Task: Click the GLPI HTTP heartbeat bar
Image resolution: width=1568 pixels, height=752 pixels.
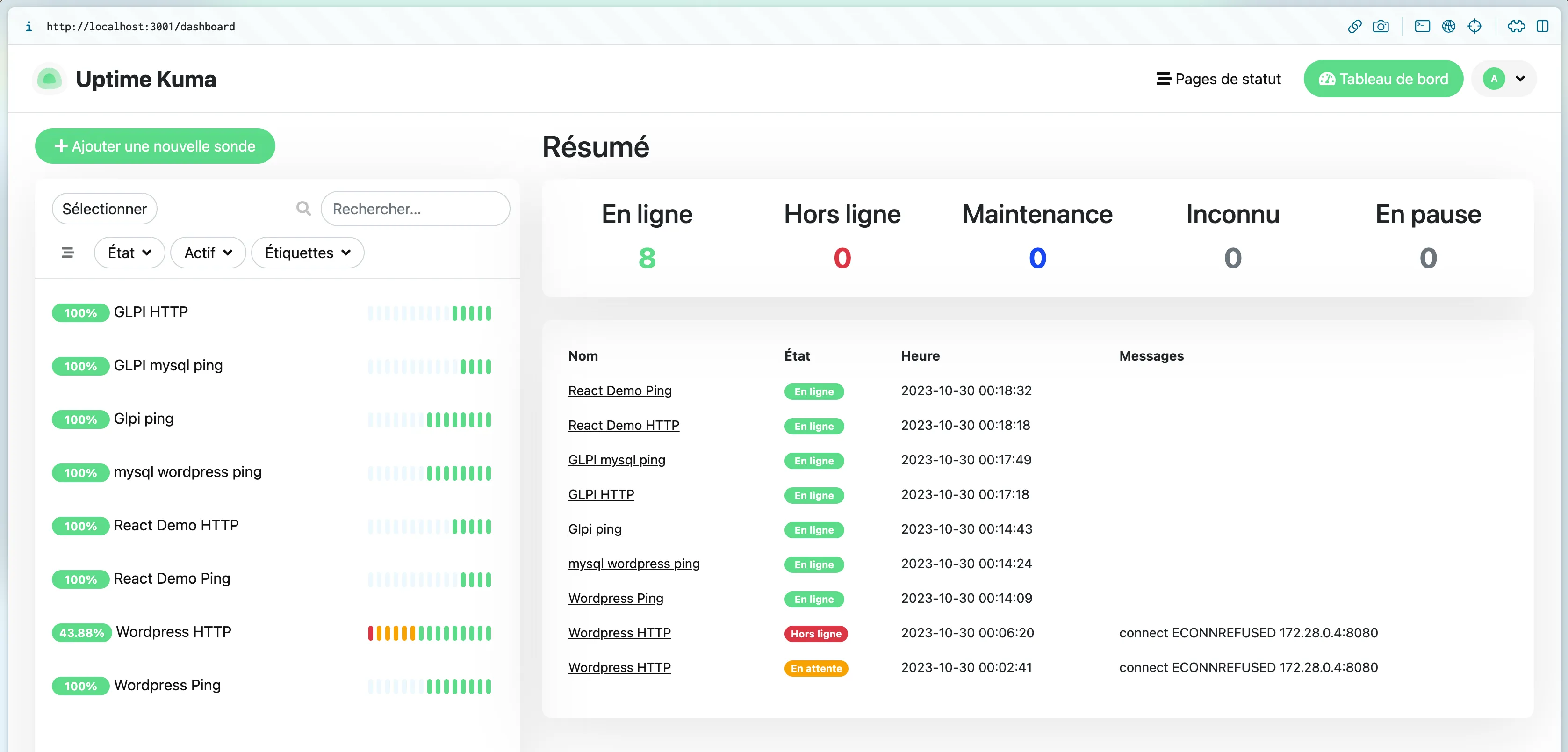Action: pyautogui.click(x=430, y=314)
